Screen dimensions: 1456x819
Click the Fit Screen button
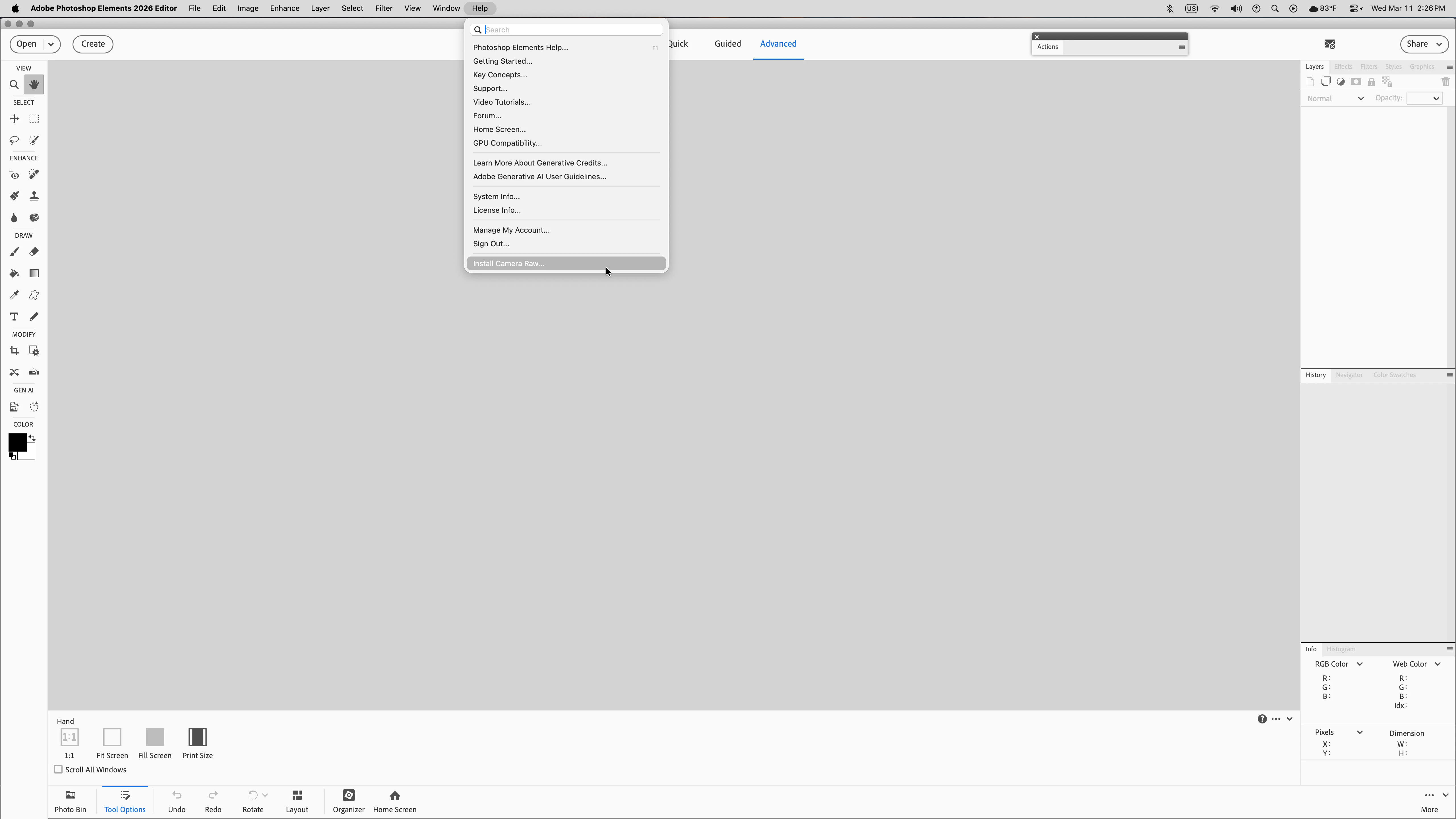(x=112, y=737)
